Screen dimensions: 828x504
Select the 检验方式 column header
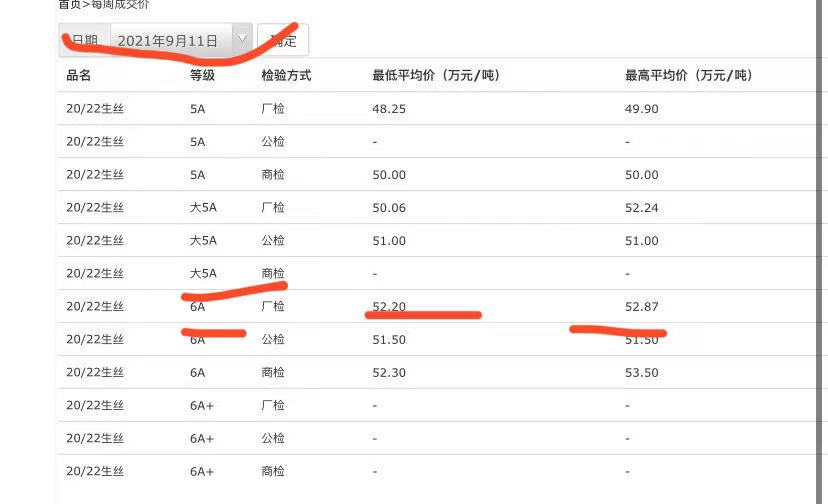(x=286, y=76)
